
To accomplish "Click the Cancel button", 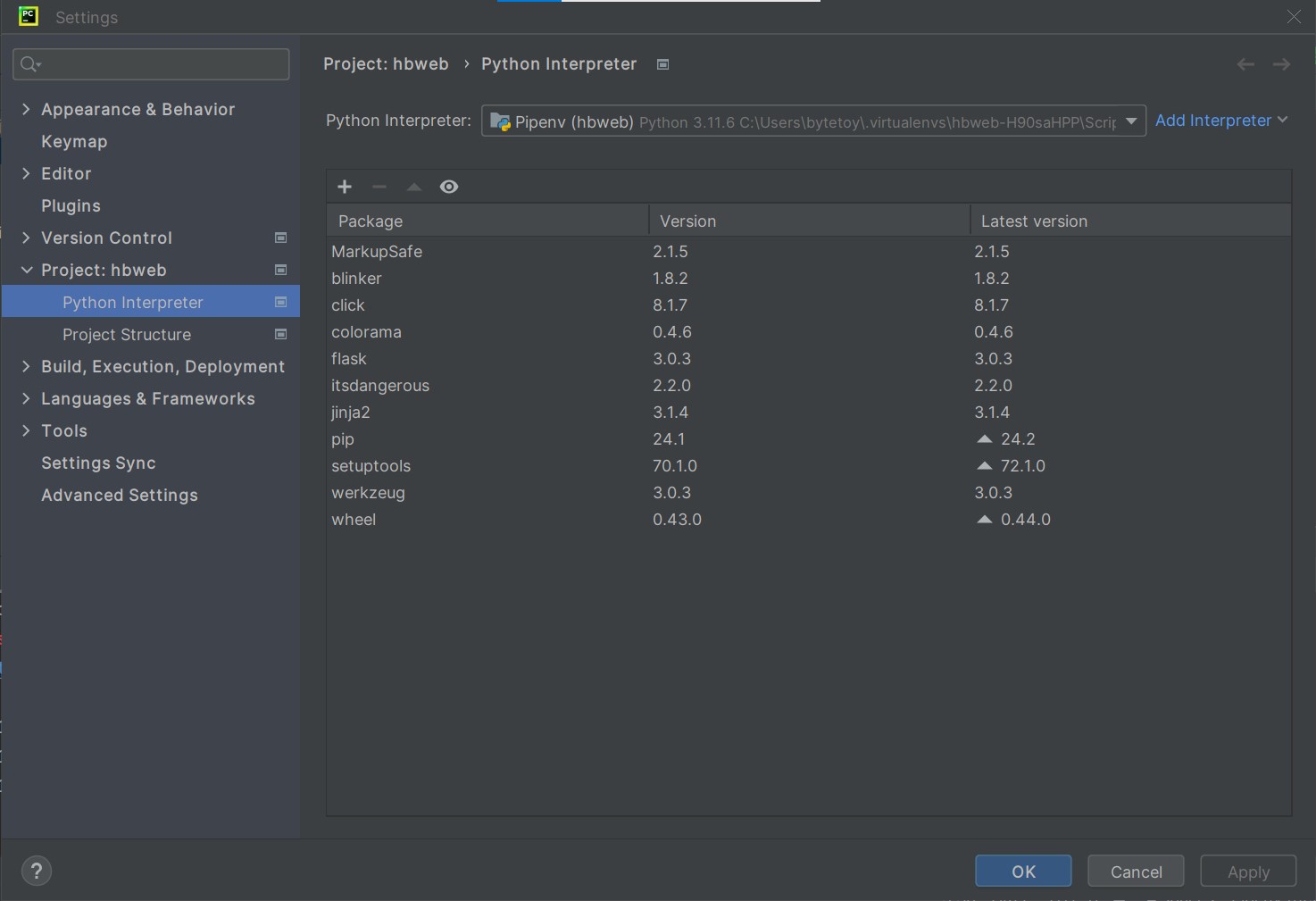I will click(1136, 871).
